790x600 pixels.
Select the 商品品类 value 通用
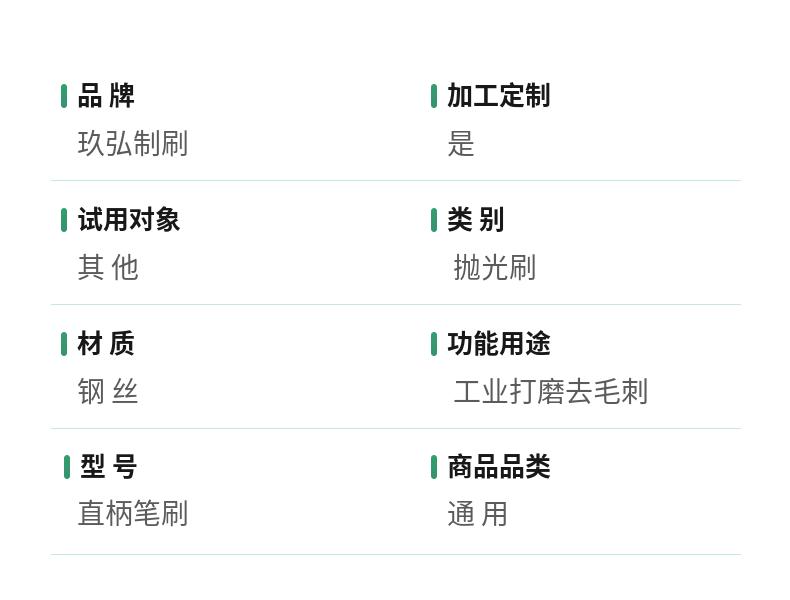[x=478, y=514]
